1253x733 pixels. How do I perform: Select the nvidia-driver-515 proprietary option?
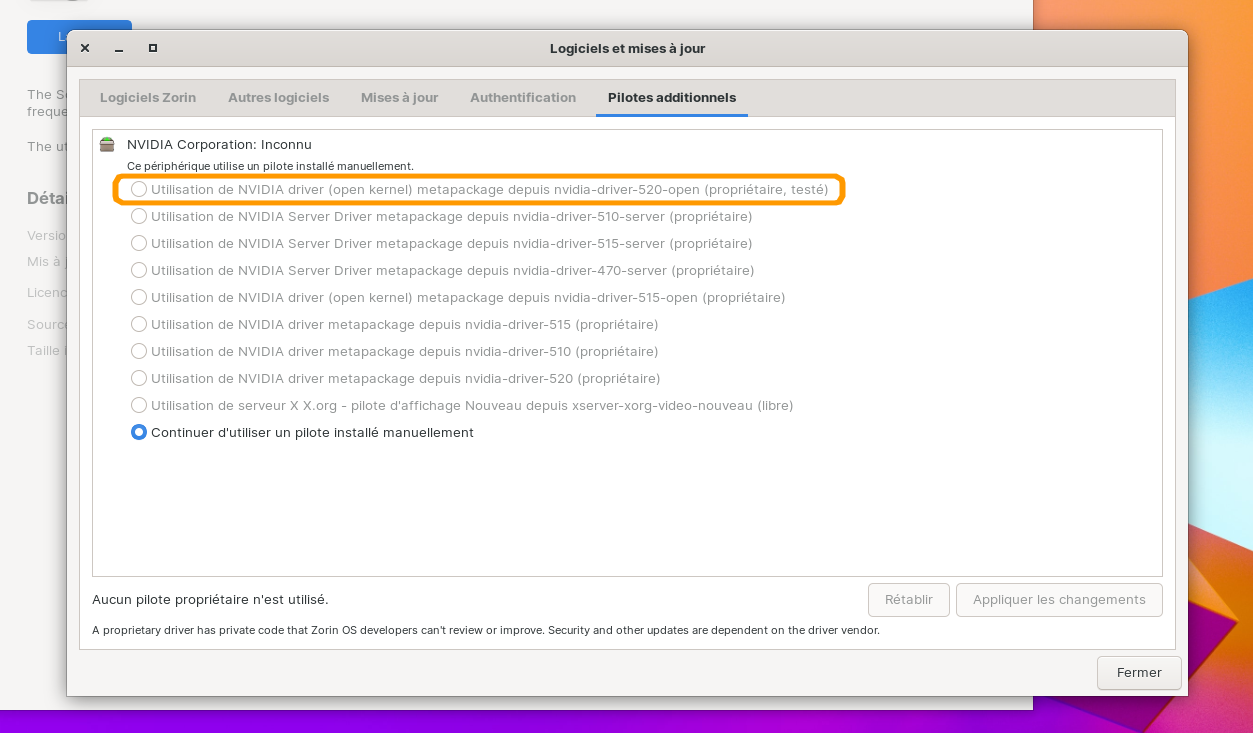(x=139, y=324)
